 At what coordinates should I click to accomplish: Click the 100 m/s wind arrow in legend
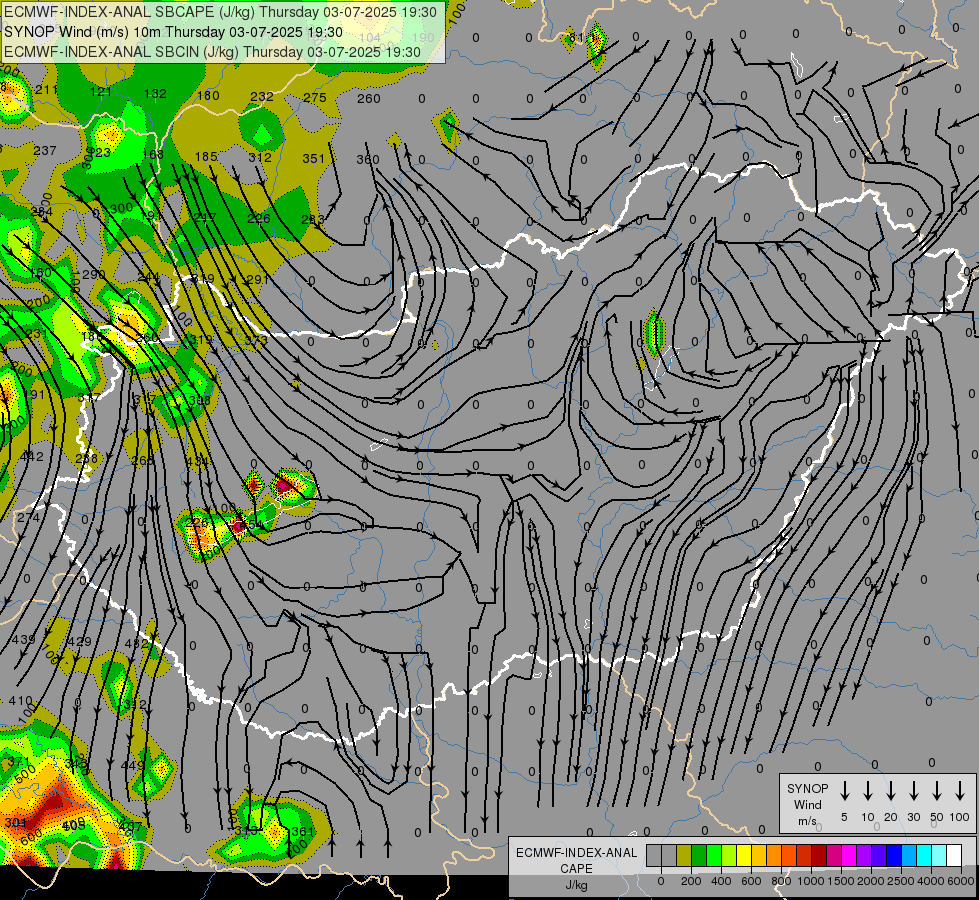(x=960, y=791)
